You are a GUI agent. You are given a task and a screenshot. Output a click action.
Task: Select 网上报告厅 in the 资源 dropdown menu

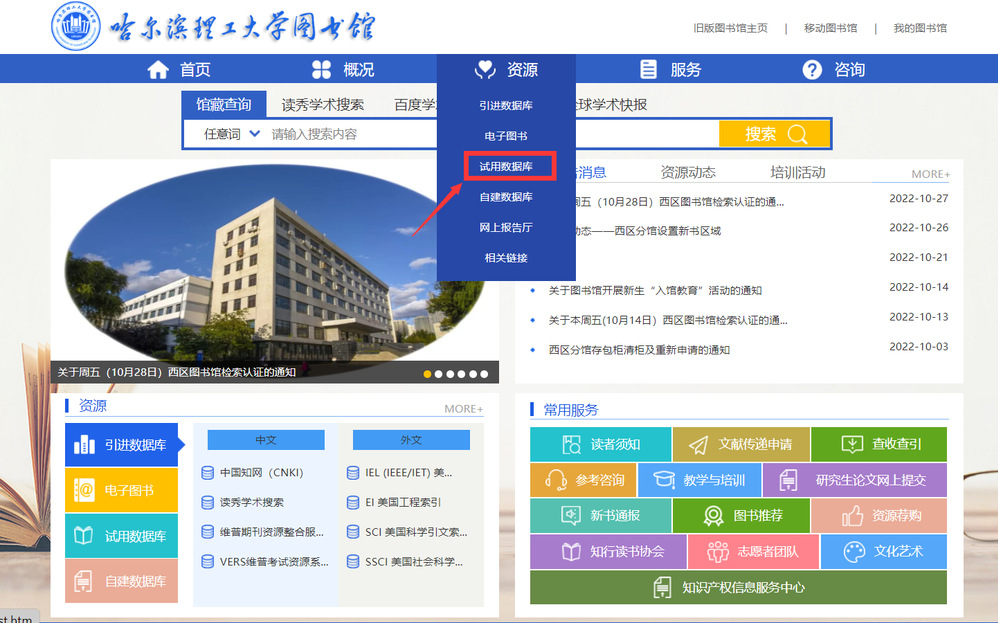[x=506, y=227]
